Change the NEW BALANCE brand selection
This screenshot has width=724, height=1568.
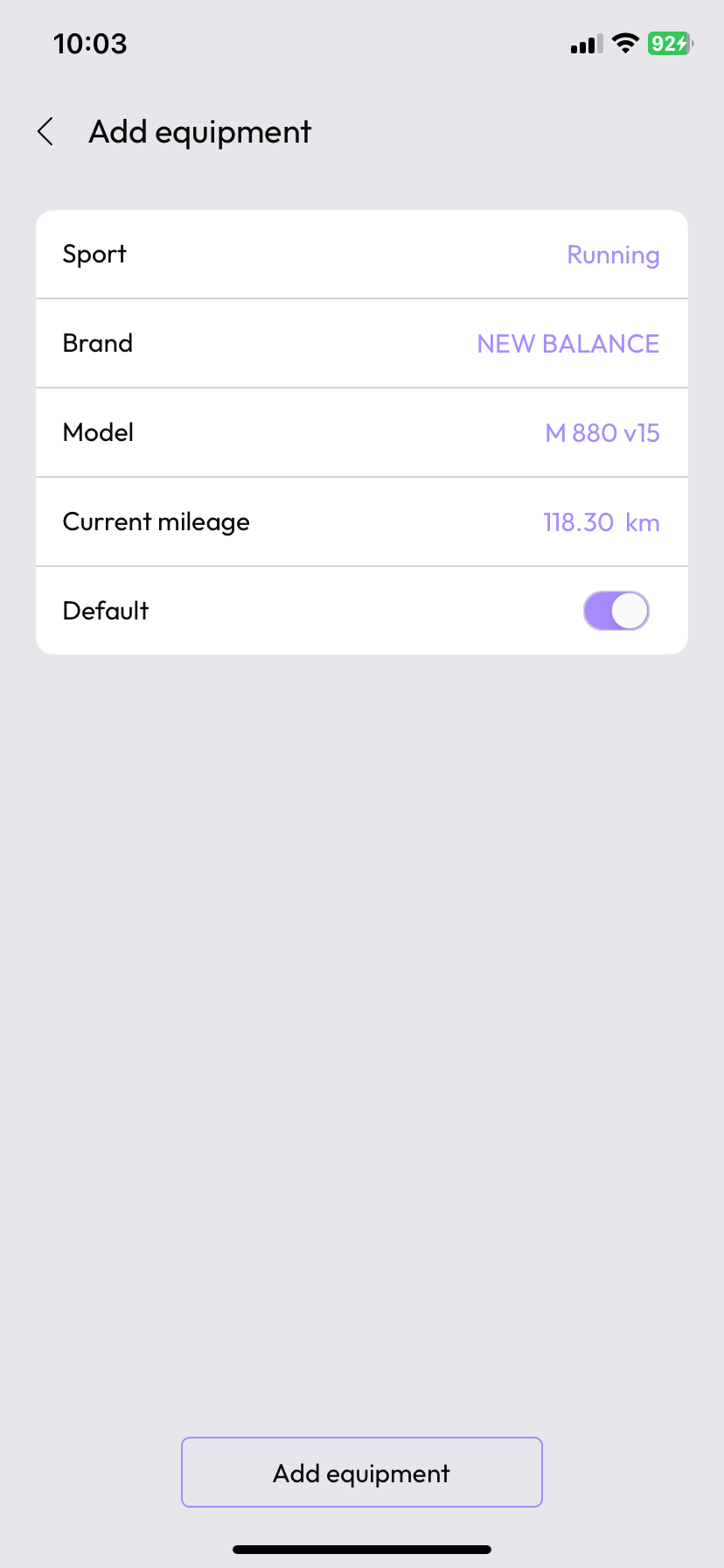(x=567, y=344)
